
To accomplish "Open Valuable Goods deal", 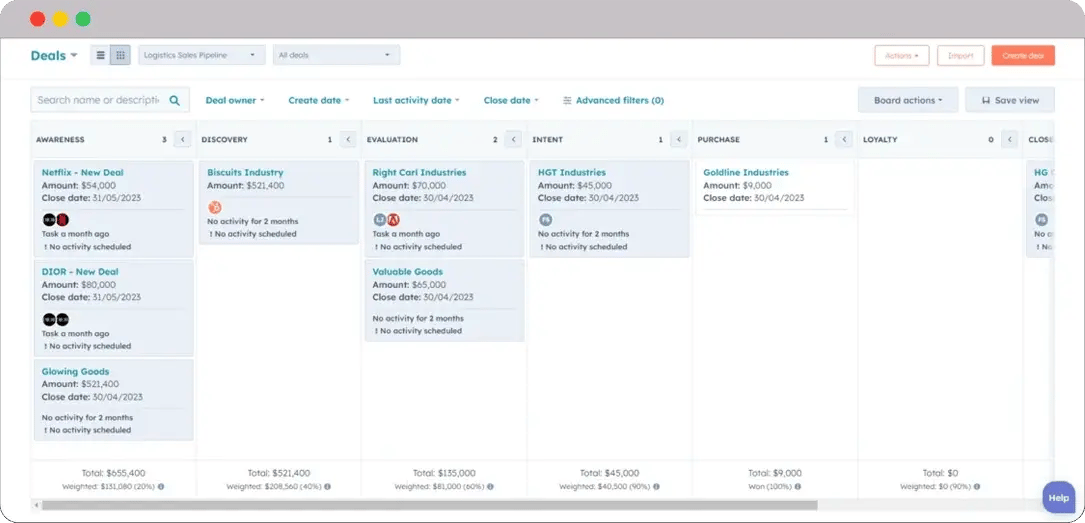I will pyautogui.click(x=408, y=272).
